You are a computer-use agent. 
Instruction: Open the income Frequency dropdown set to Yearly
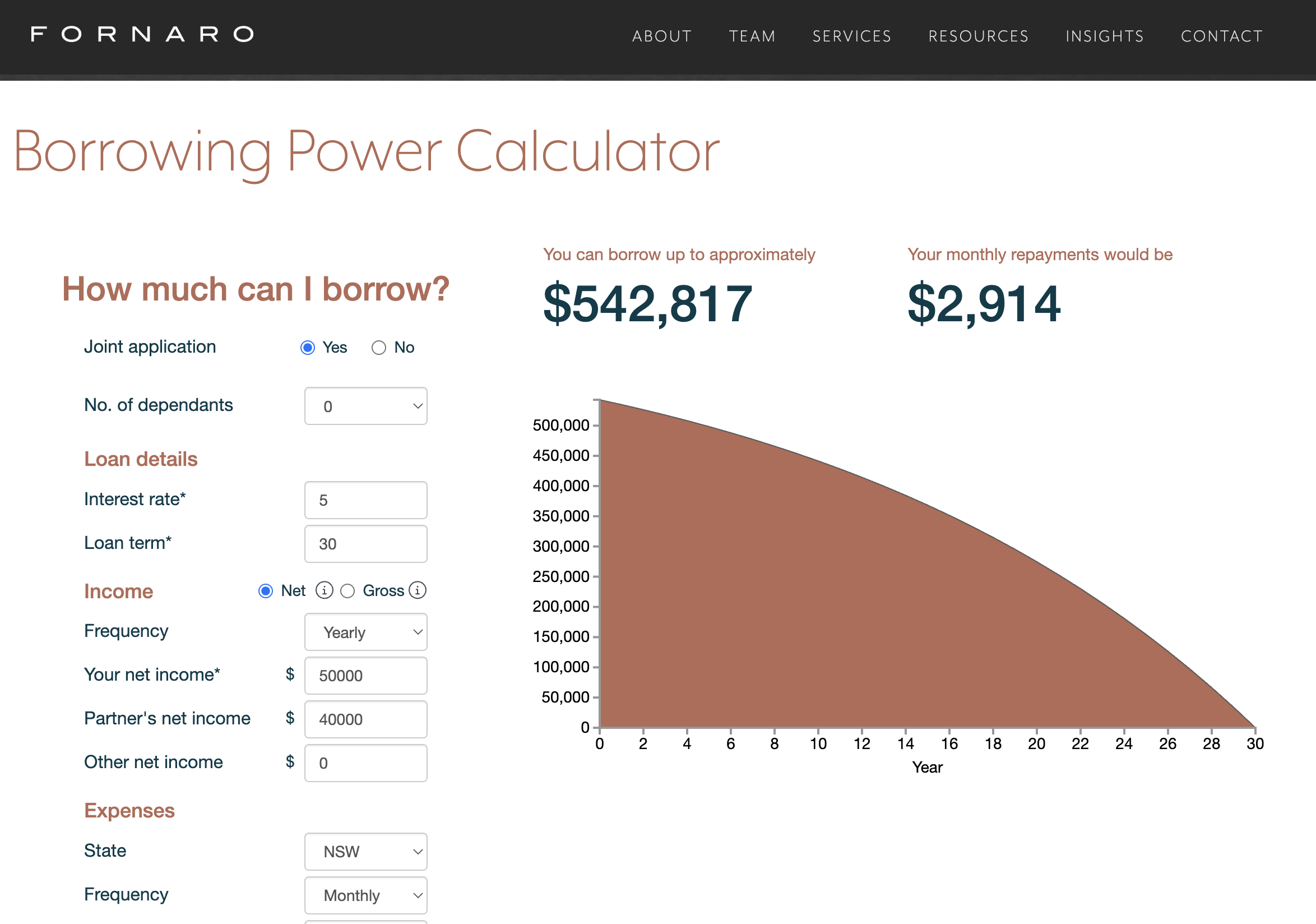(365, 632)
